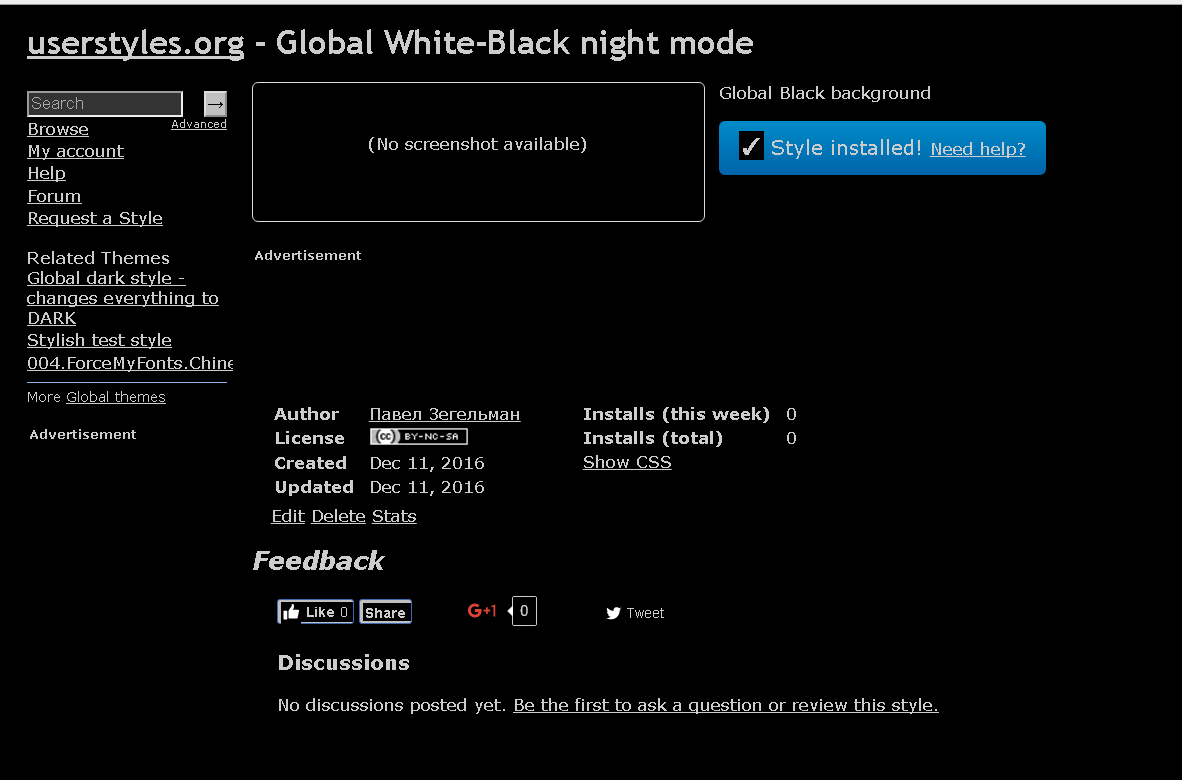Click the Google +1 icon
Image resolution: width=1182 pixels, height=780 pixels.
[x=481, y=610]
